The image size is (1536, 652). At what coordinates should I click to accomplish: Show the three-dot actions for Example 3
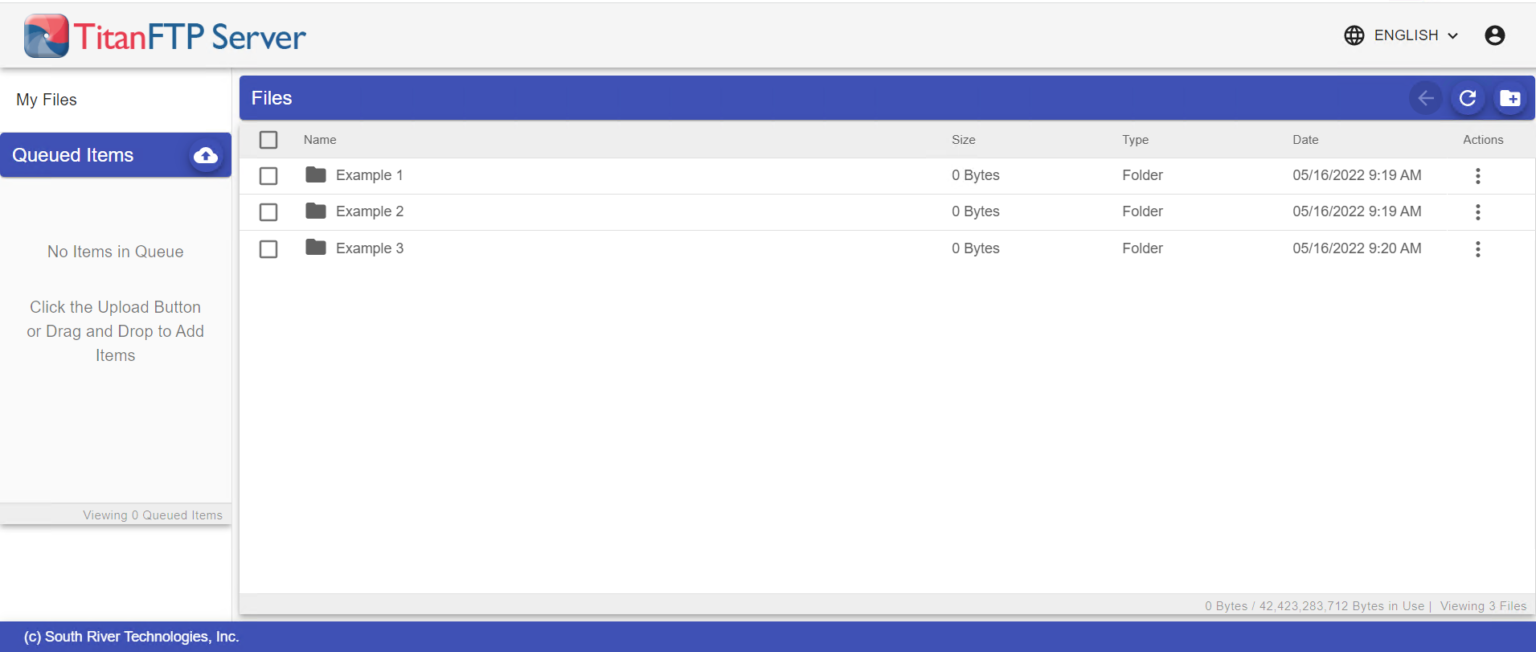coord(1477,249)
